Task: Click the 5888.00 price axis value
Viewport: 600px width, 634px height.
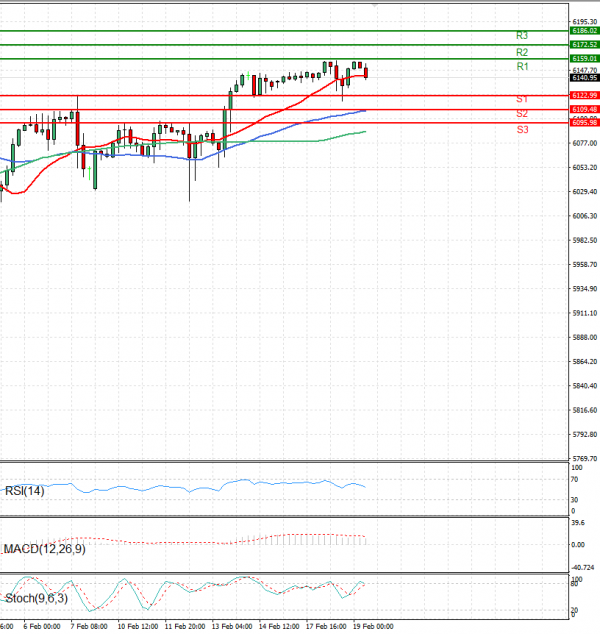Action: coord(585,337)
